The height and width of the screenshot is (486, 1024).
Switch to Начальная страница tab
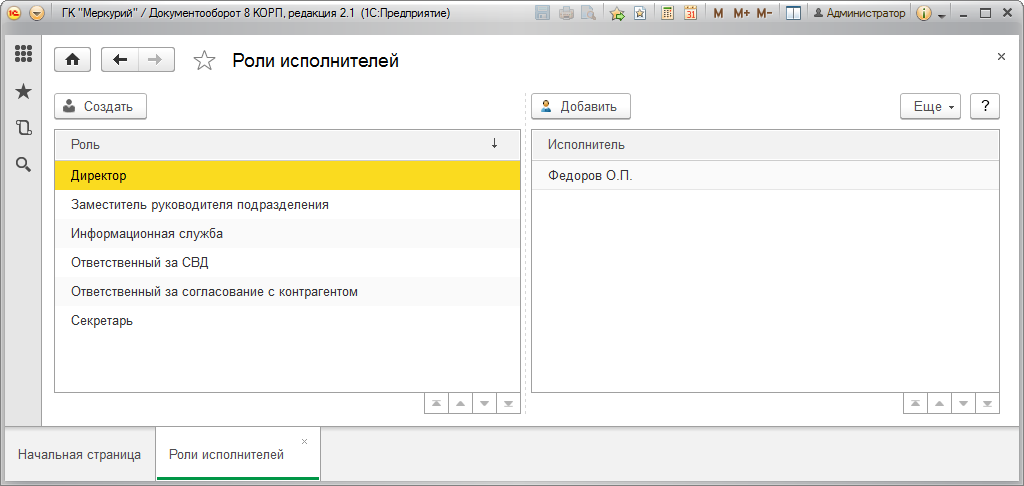(79, 455)
